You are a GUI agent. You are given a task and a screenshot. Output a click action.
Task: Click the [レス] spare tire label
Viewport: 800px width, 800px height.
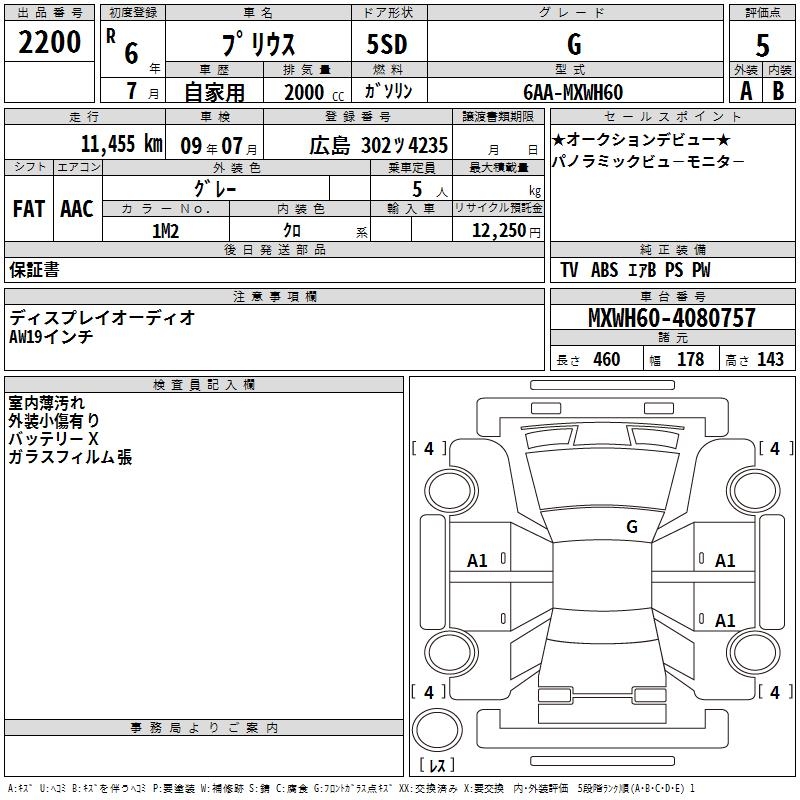437,764
